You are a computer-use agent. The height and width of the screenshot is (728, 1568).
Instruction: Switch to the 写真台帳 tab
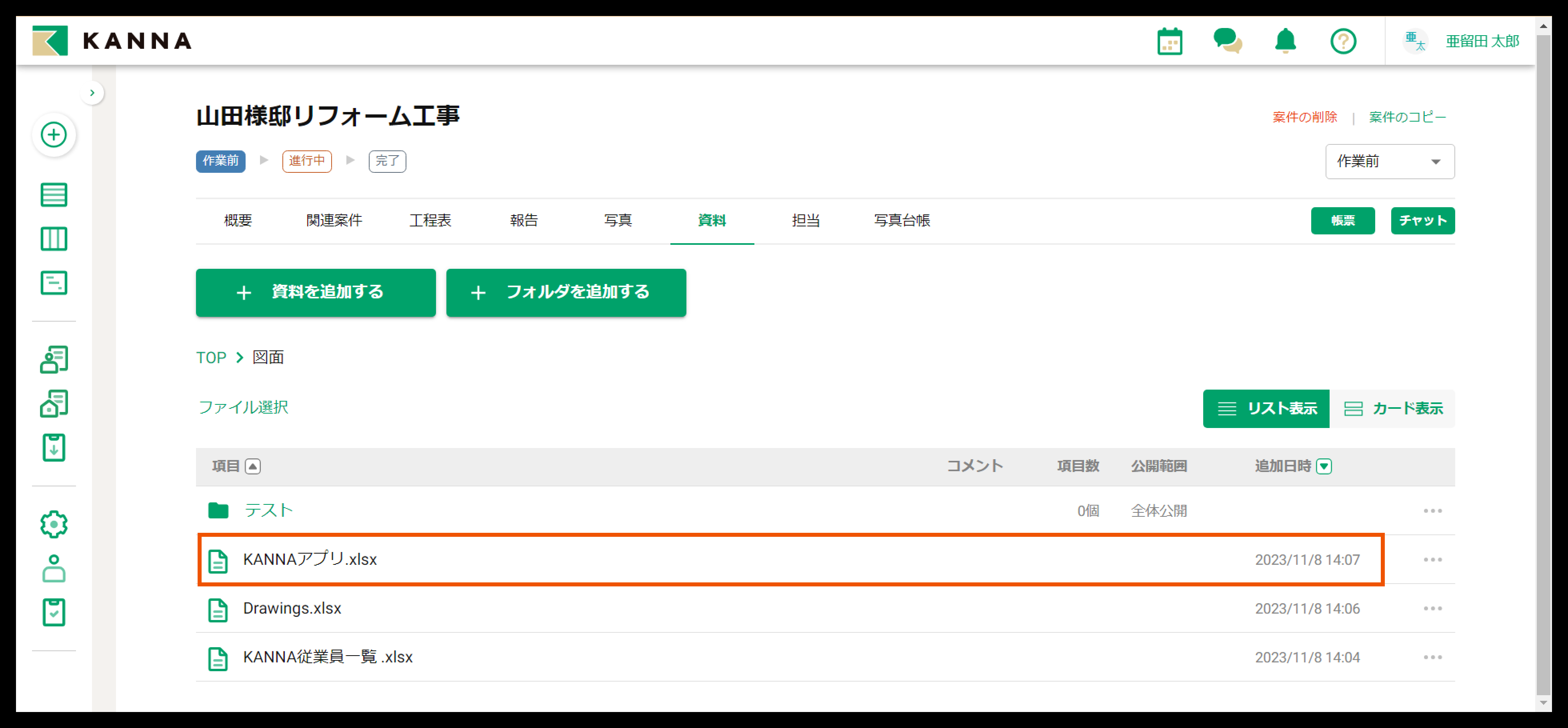tap(902, 220)
